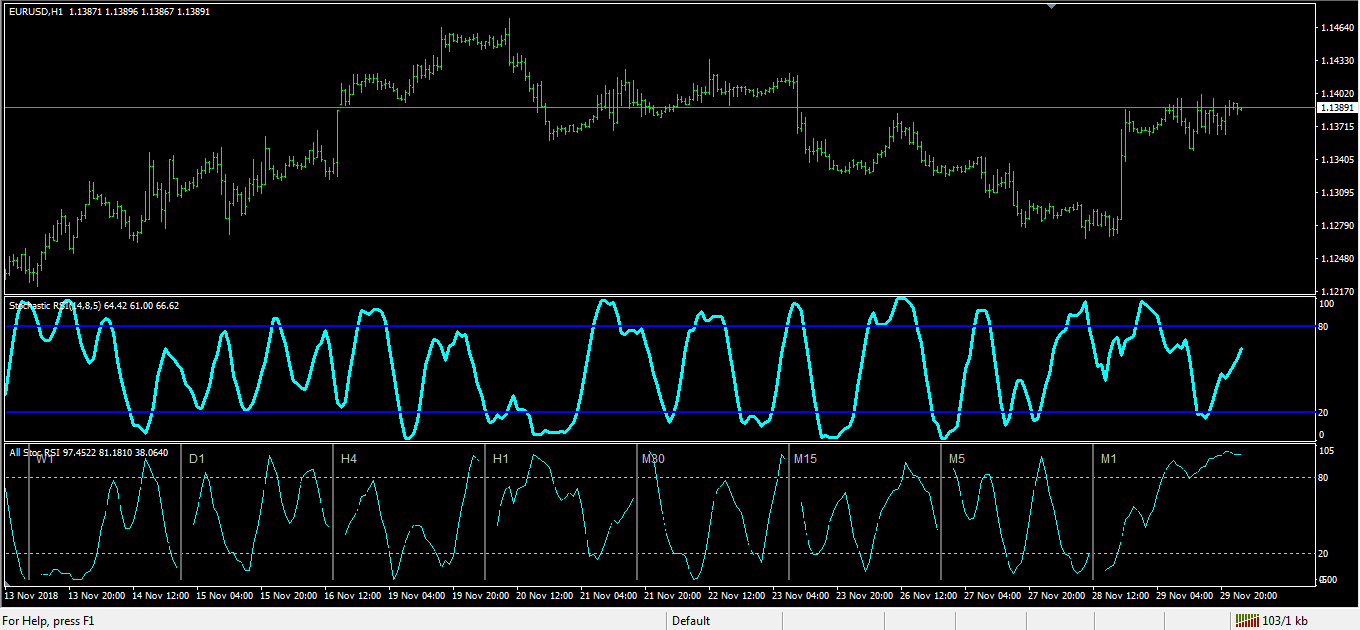This screenshot has width=1360, height=630.
Task: Click the D1 timeframe label
Action: pyautogui.click(x=197, y=459)
